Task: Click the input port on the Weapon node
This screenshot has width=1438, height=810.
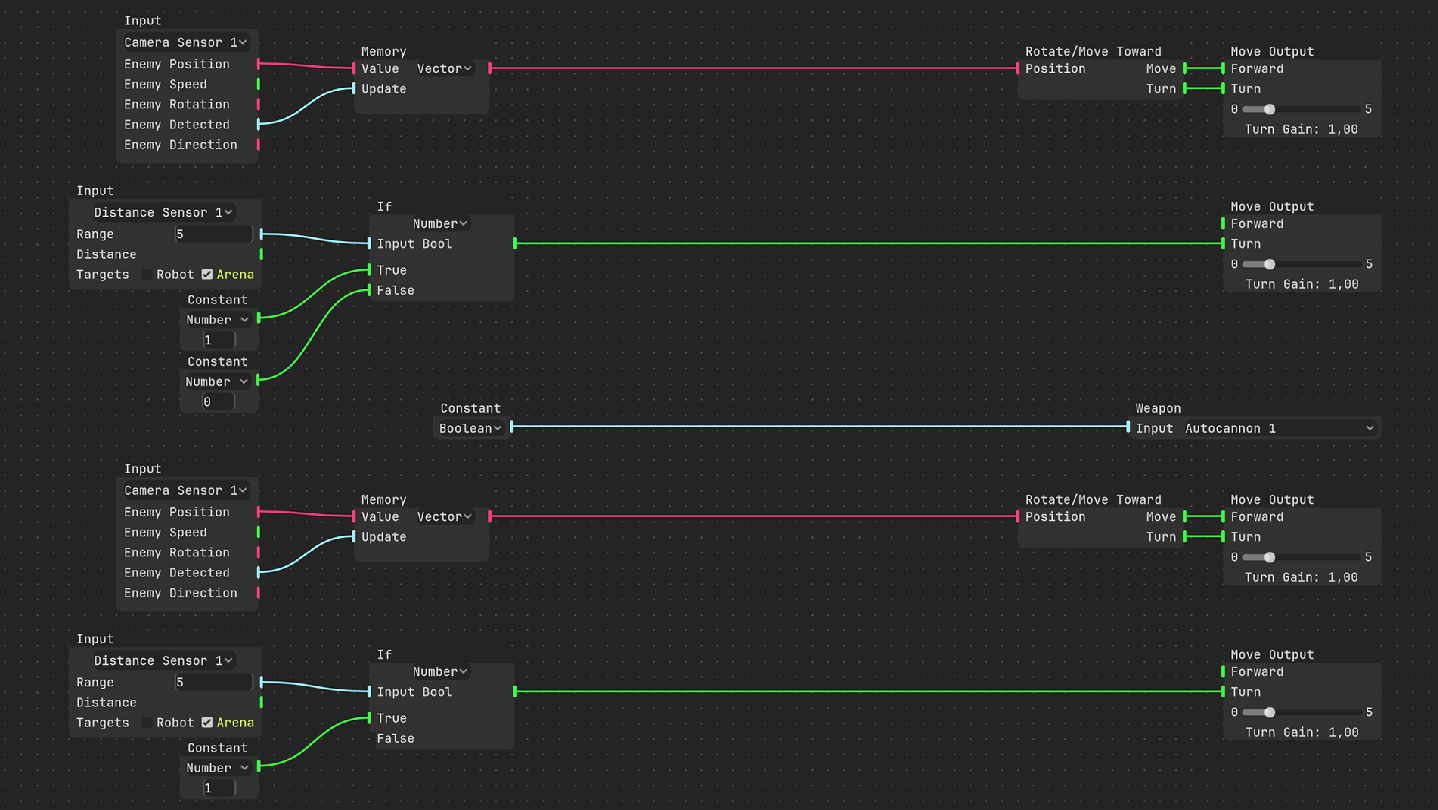Action: click(x=1129, y=427)
